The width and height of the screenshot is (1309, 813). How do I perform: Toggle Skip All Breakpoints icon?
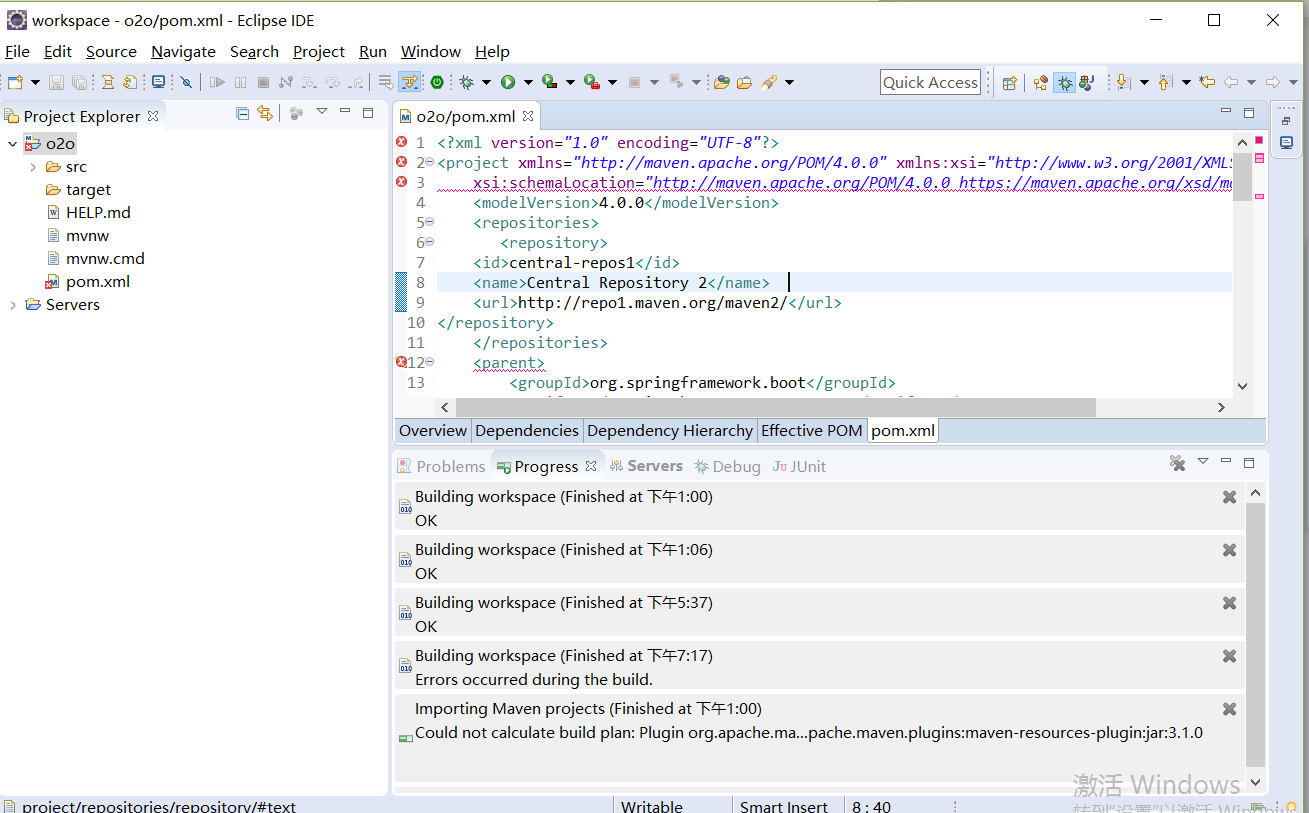[186, 82]
